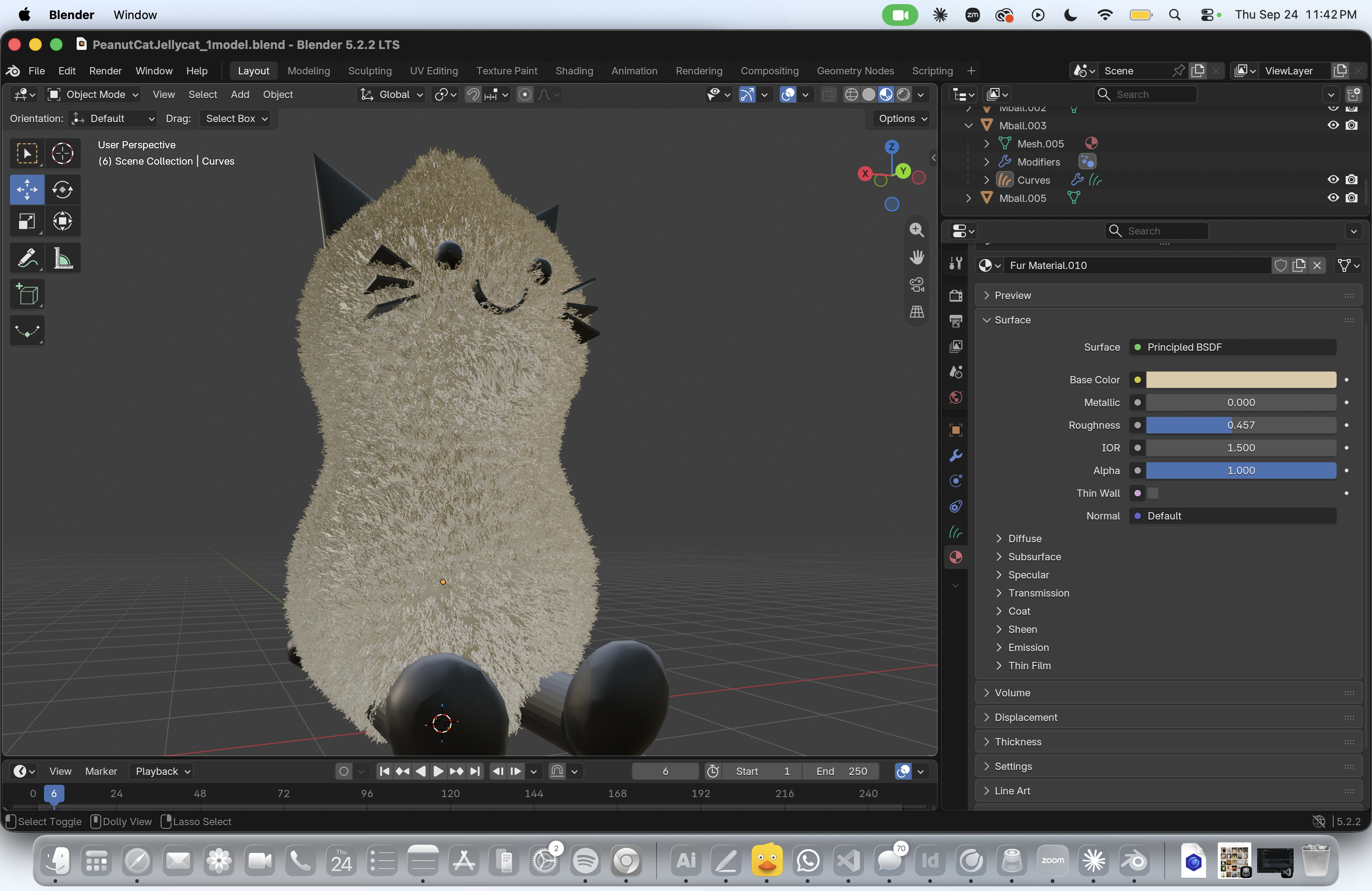This screenshot has width=1372, height=891.
Task: Open the Options button in viewport
Action: [902, 119]
